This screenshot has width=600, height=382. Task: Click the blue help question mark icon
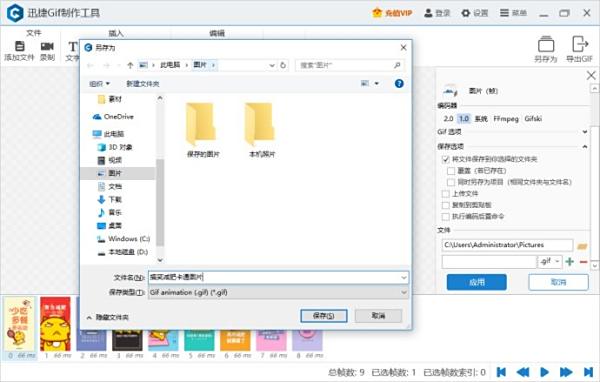point(399,83)
